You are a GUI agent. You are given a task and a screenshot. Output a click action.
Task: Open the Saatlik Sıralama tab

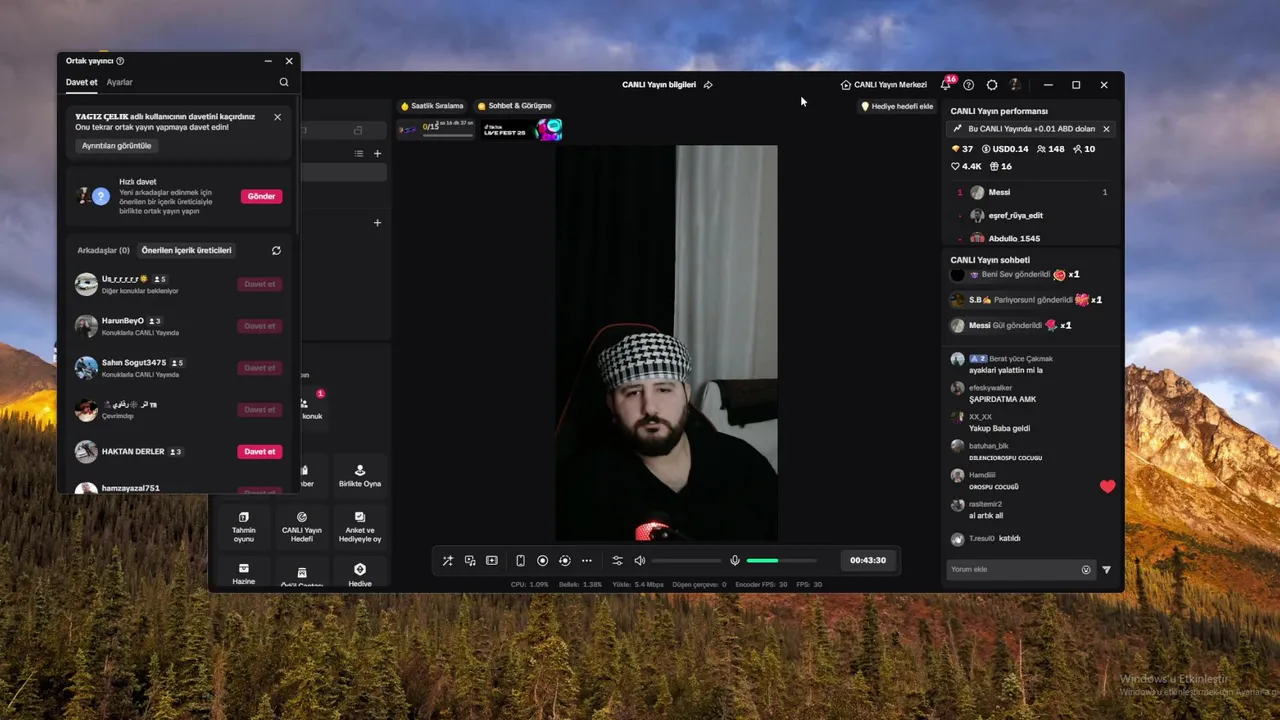432,106
